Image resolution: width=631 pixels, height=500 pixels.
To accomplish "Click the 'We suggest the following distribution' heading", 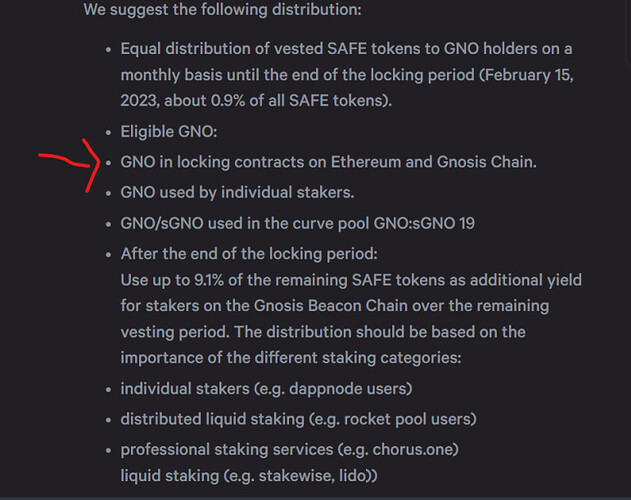I will tap(223, 10).
